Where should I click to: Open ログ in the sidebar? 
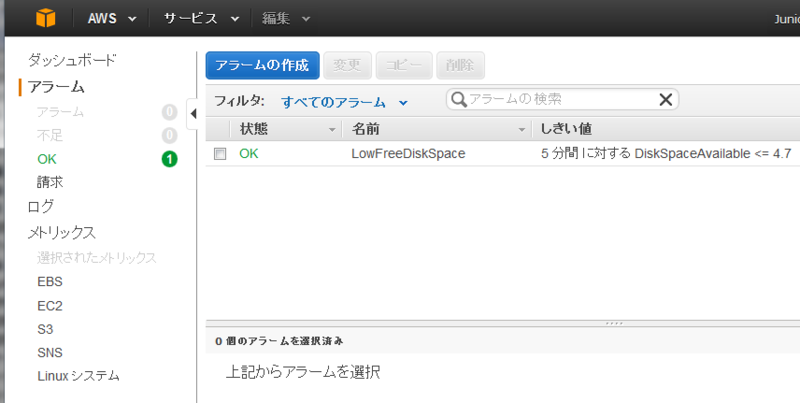click(40, 207)
